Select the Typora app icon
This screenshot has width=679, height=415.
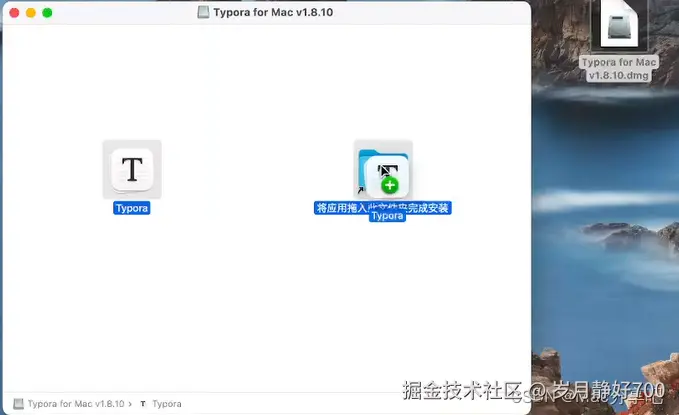coord(132,169)
